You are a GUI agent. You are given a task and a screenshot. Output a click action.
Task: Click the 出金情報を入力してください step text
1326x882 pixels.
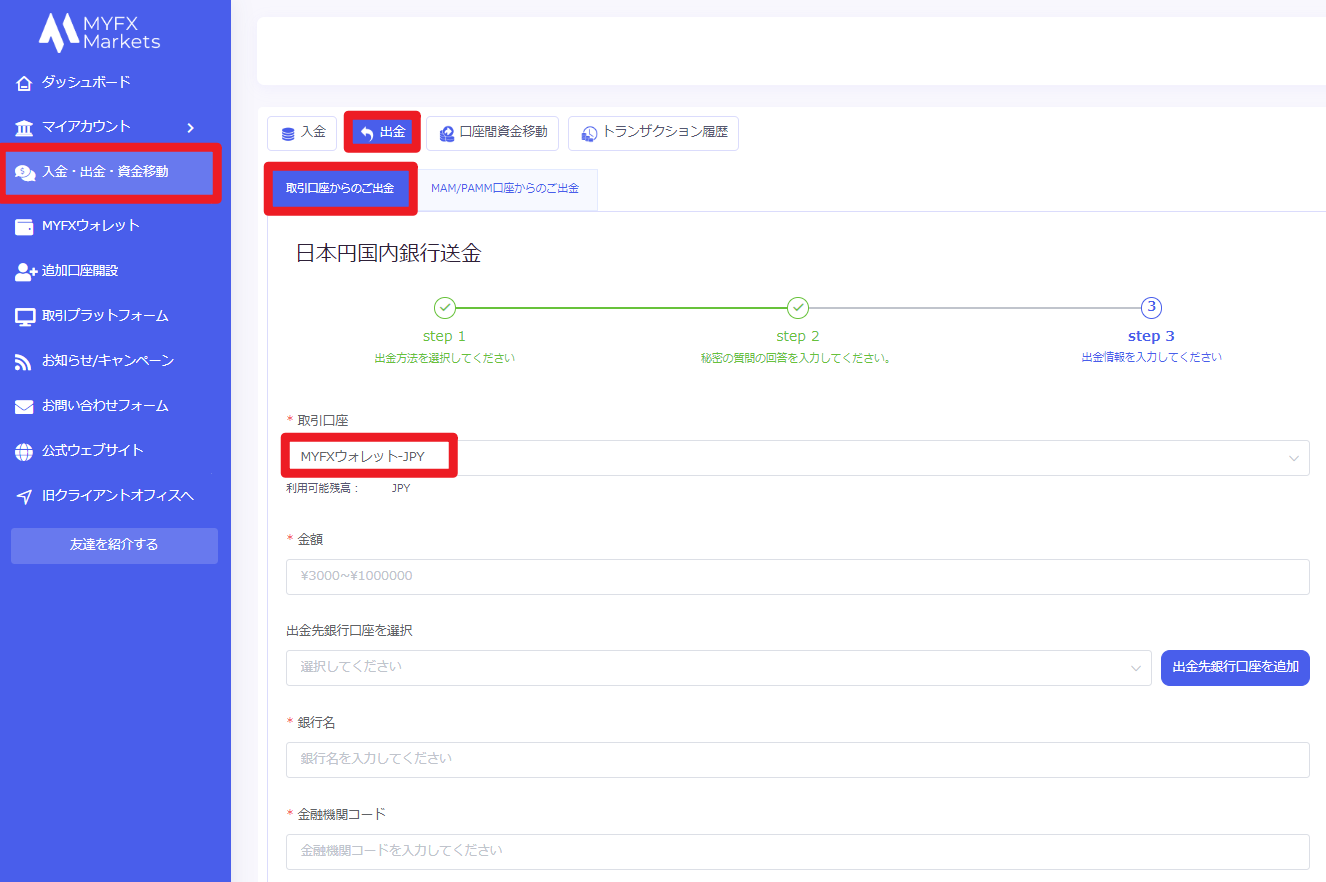1152,357
